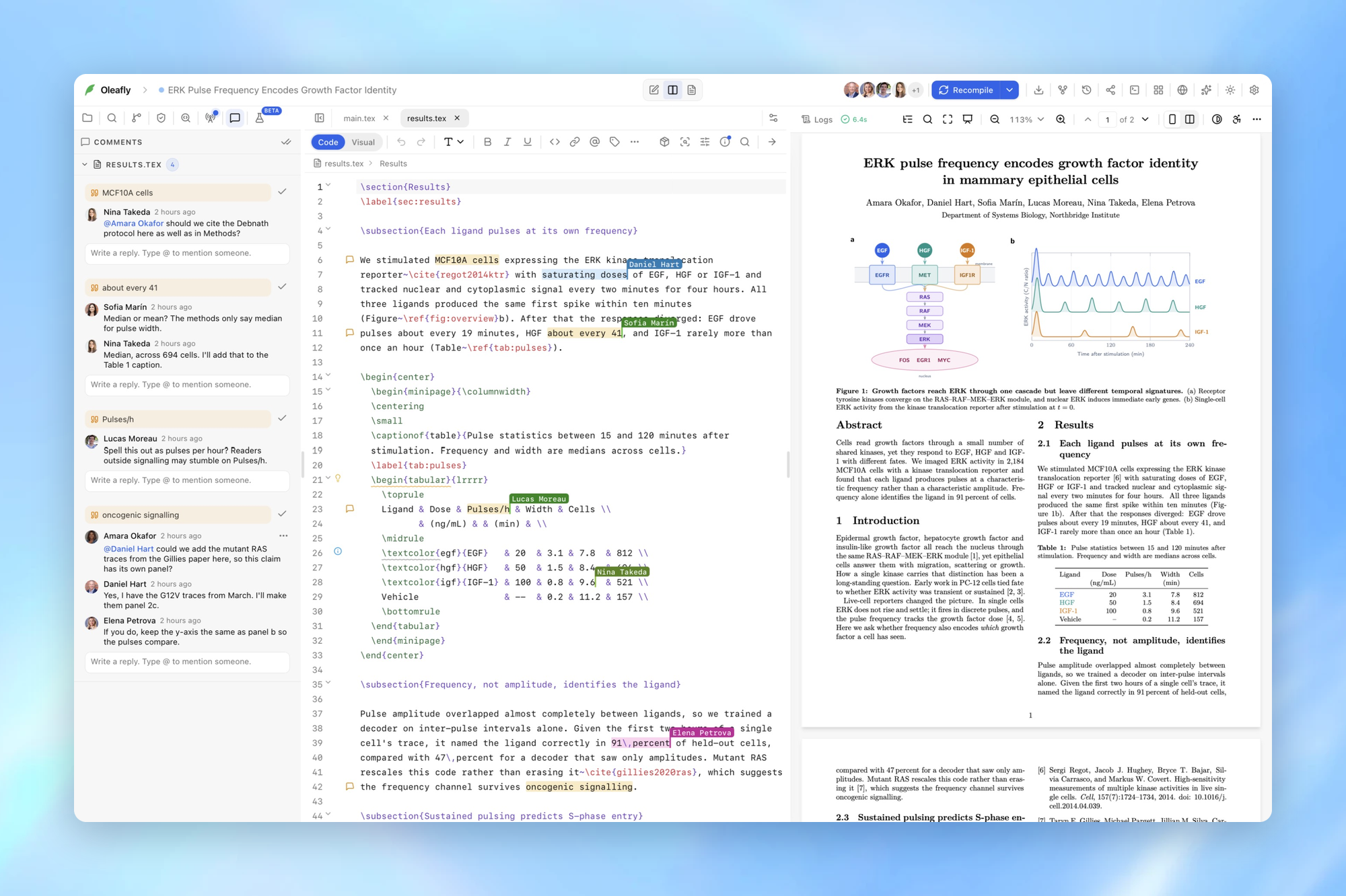
Task: Select two-page PDF view layout
Action: [x=1190, y=119]
